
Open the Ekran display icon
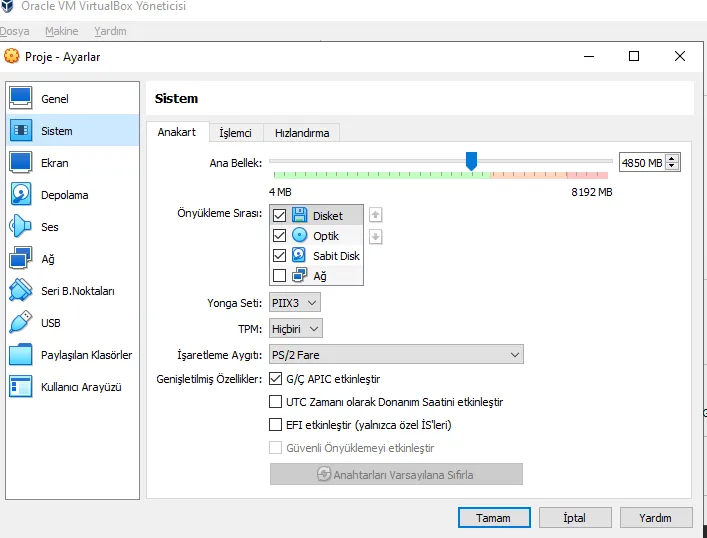click(20, 162)
